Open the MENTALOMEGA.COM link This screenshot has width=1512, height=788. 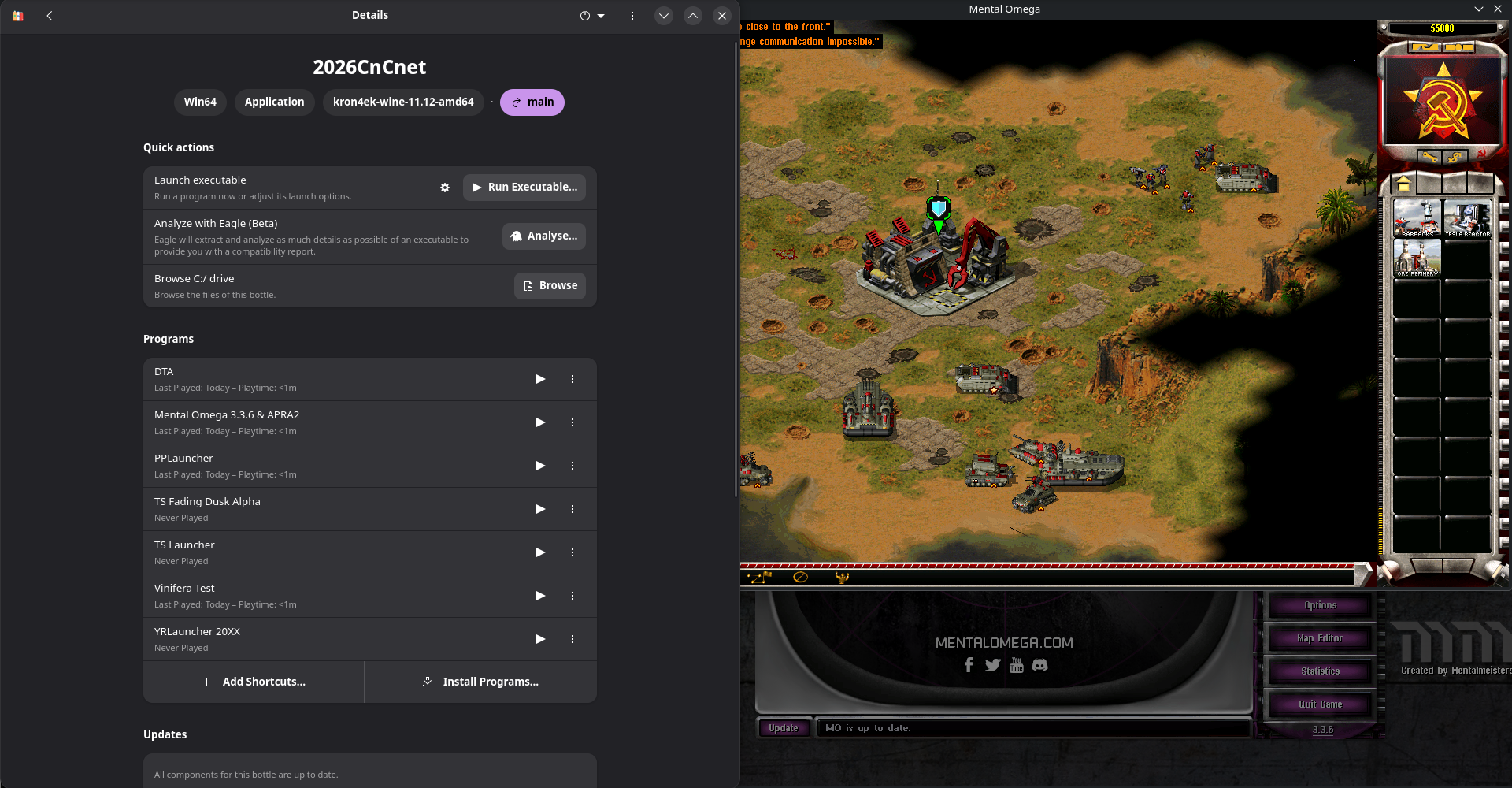tap(1004, 643)
